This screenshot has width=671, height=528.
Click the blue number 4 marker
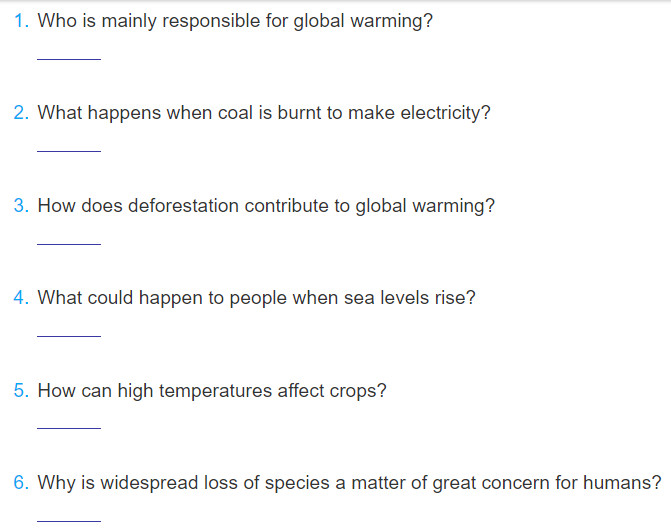pyautogui.click(x=21, y=297)
